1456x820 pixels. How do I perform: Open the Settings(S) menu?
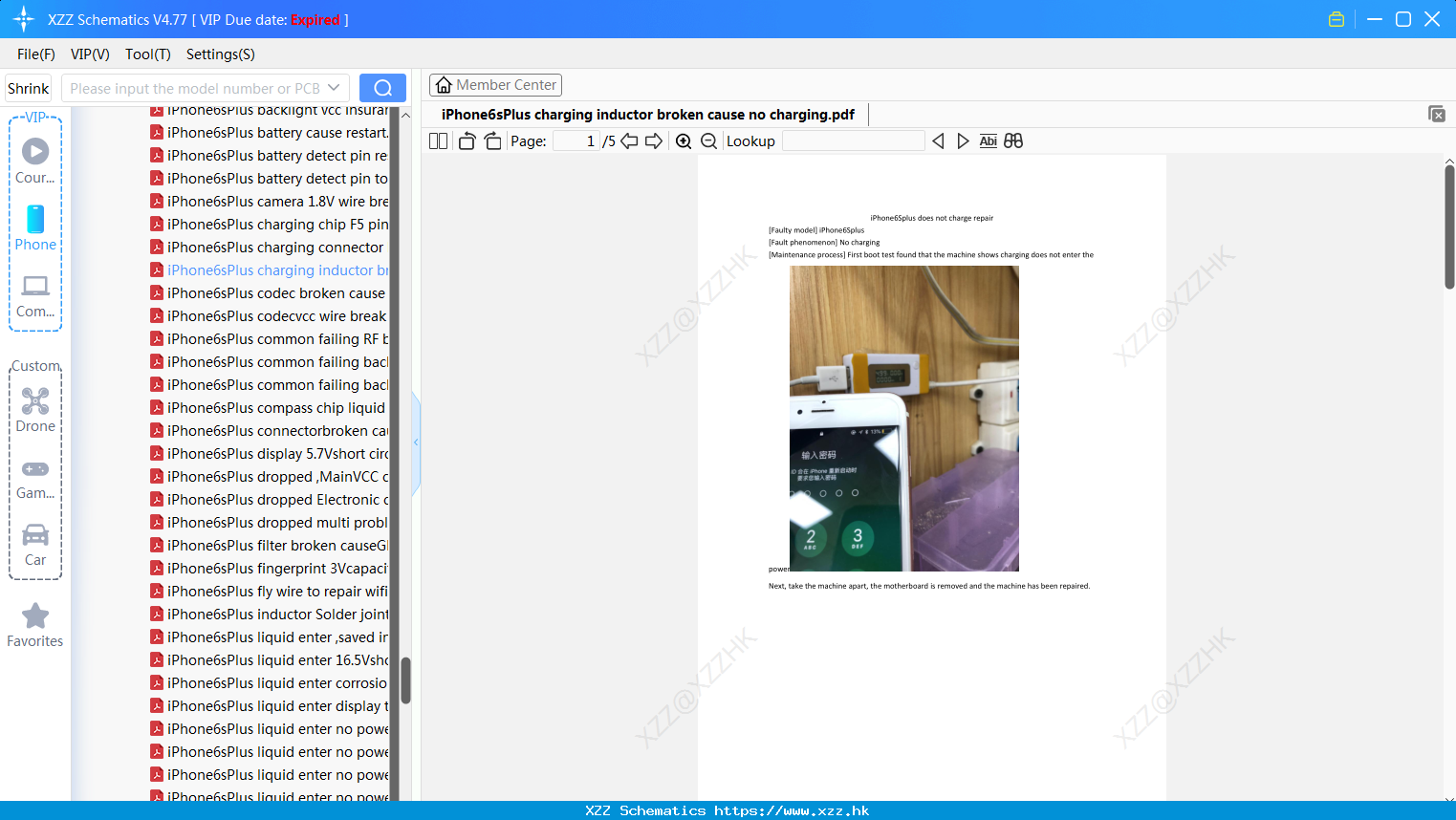[221, 54]
